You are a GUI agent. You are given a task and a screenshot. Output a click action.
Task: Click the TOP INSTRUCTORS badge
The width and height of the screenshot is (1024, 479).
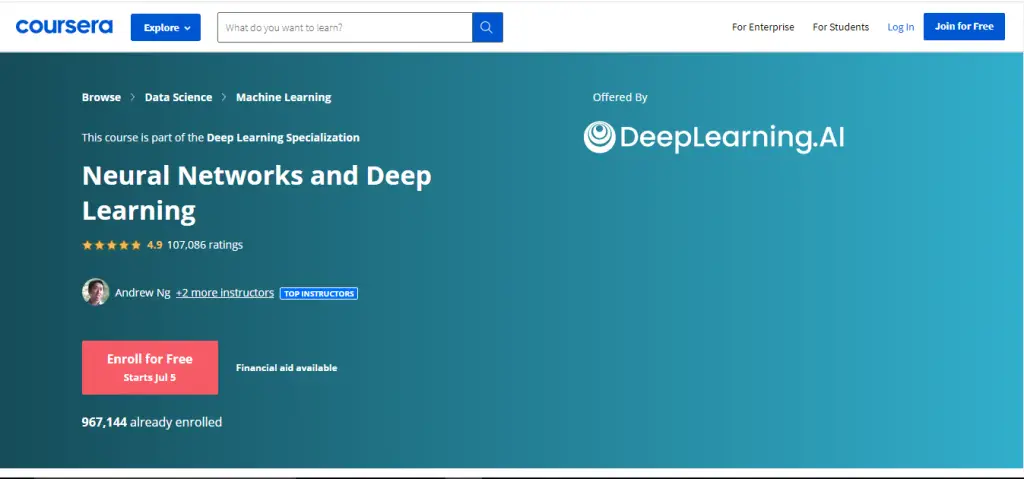[319, 294]
